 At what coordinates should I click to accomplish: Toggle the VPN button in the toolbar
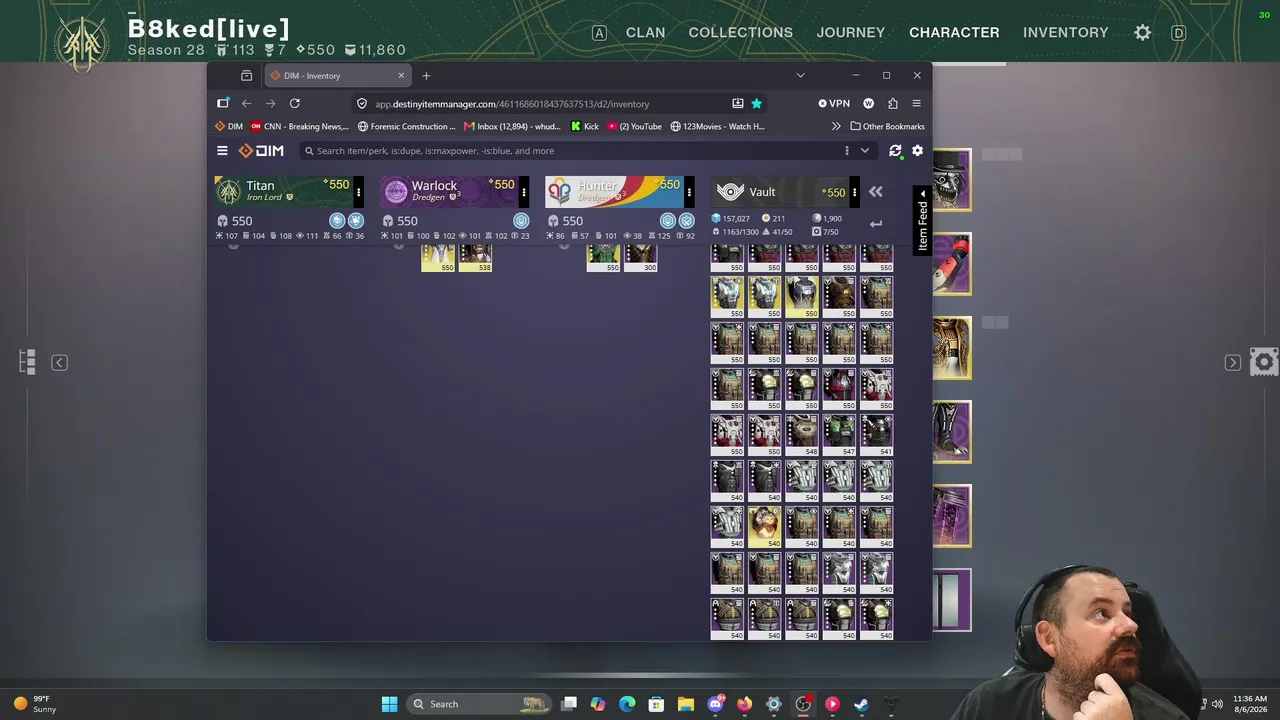(834, 103)
